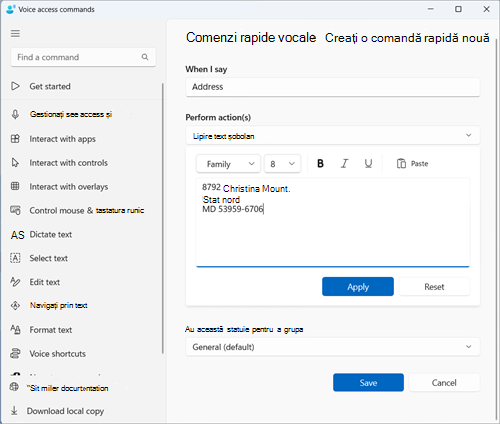The width and height of the screenshot is (500, 424).
Task: Click the When I say Address field
Action: (333, 87)
